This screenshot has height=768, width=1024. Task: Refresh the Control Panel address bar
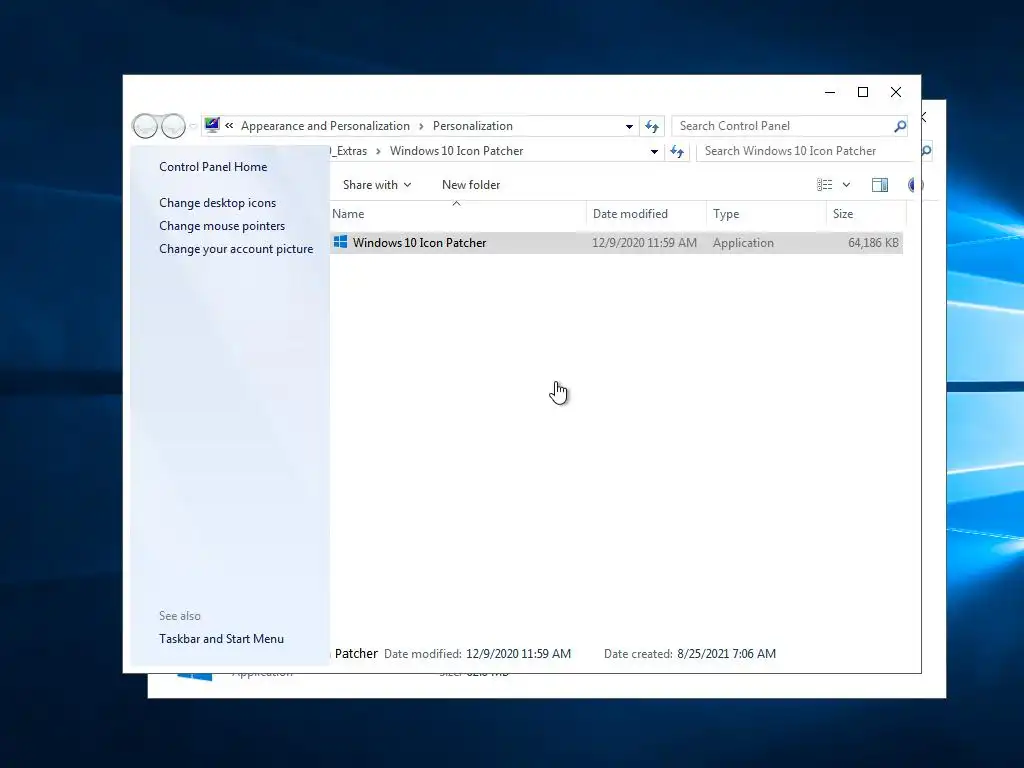point(652,126)
